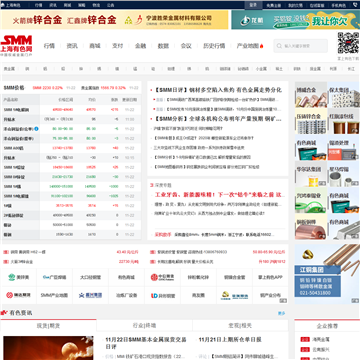Screen dimensions: 360x360
Task: Click the 中信期货 partner logo
Action: pyautogui.click(x=163, y=277)
